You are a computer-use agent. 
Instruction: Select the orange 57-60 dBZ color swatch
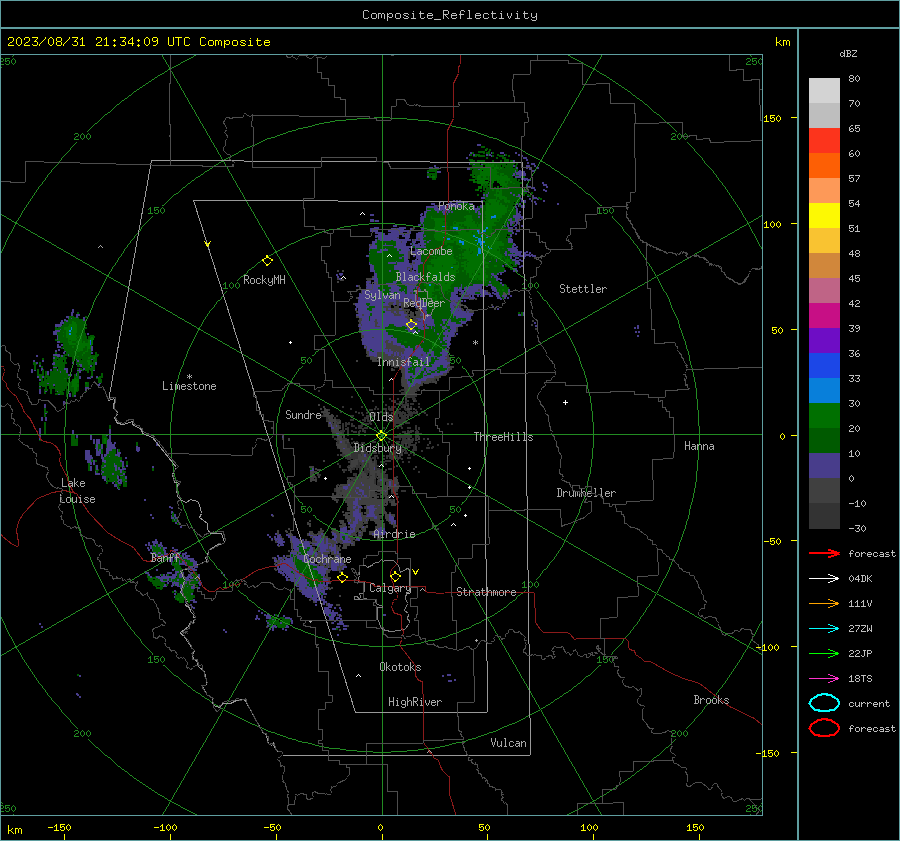pyautogui.click(x=824, y=165)
